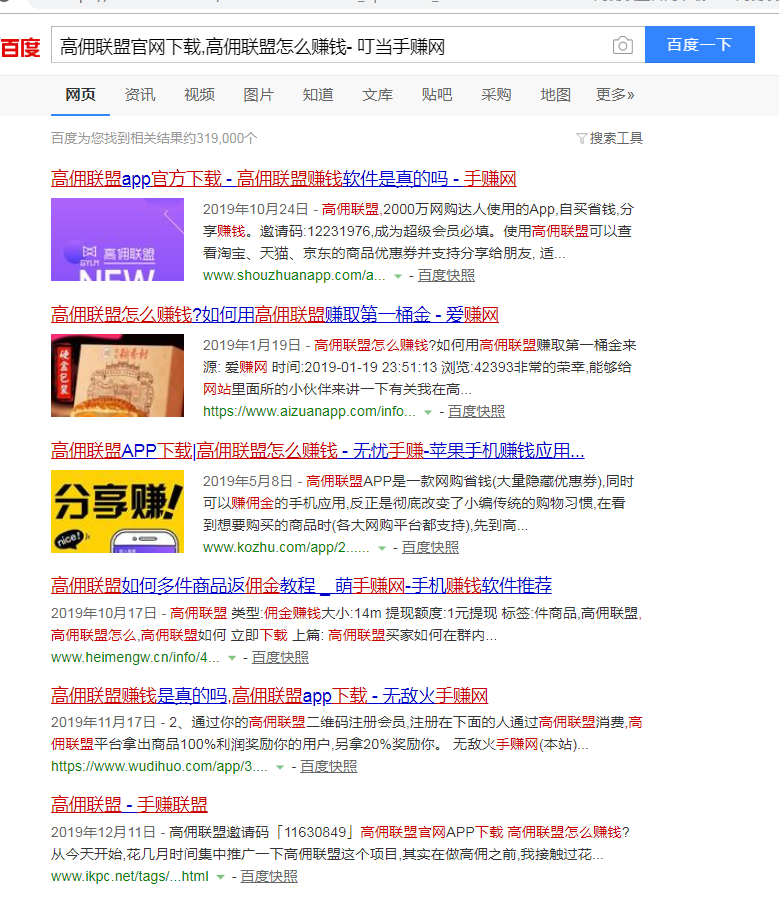Open result 高佣联盟APP下载 - 无忧手赚
The width and height of the screenshot is (779, 904).
317,451
